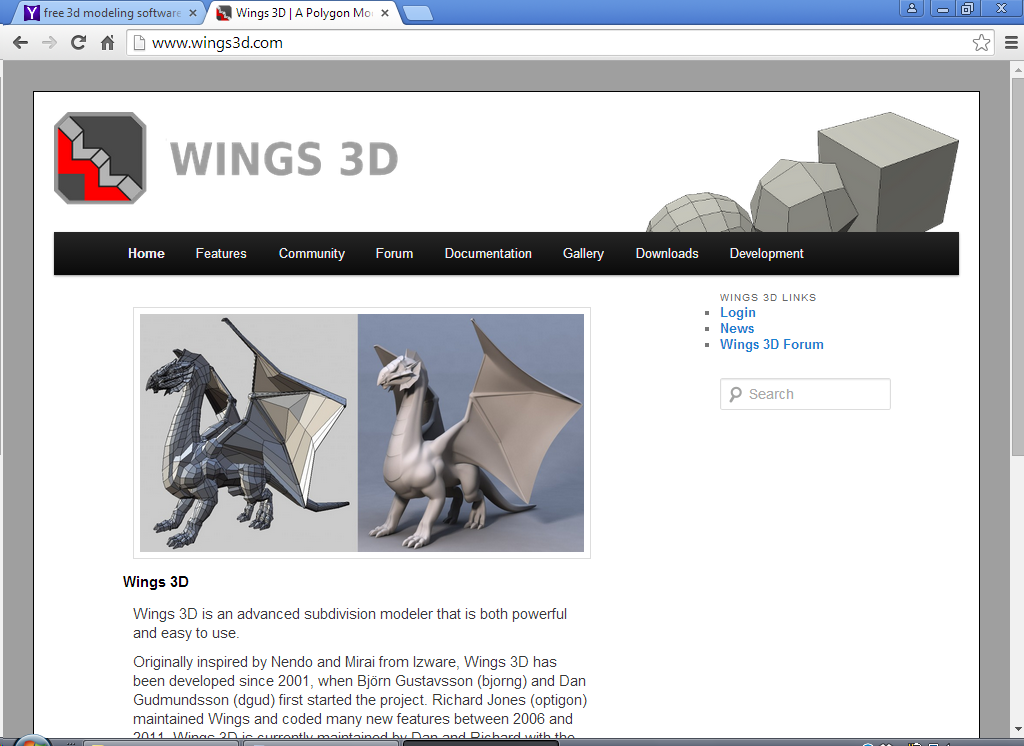Close the Wings 3D tab

(x=385, y=12)
